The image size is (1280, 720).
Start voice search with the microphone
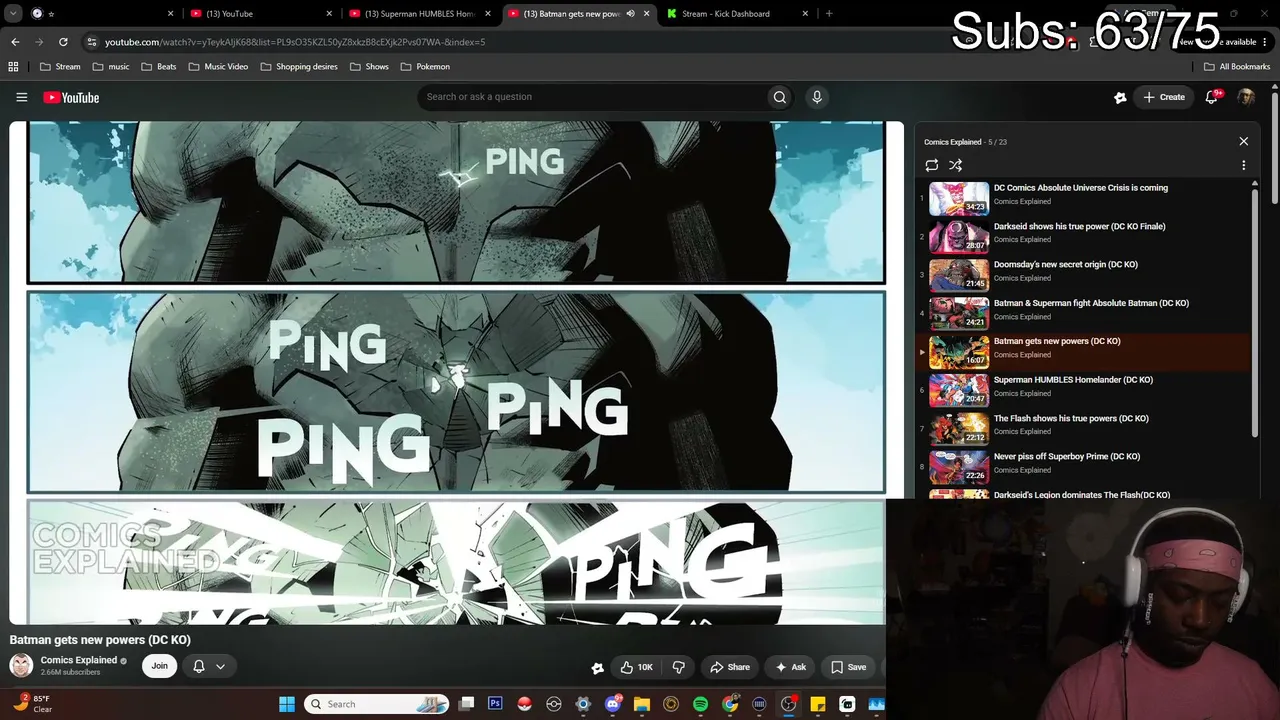817,97
